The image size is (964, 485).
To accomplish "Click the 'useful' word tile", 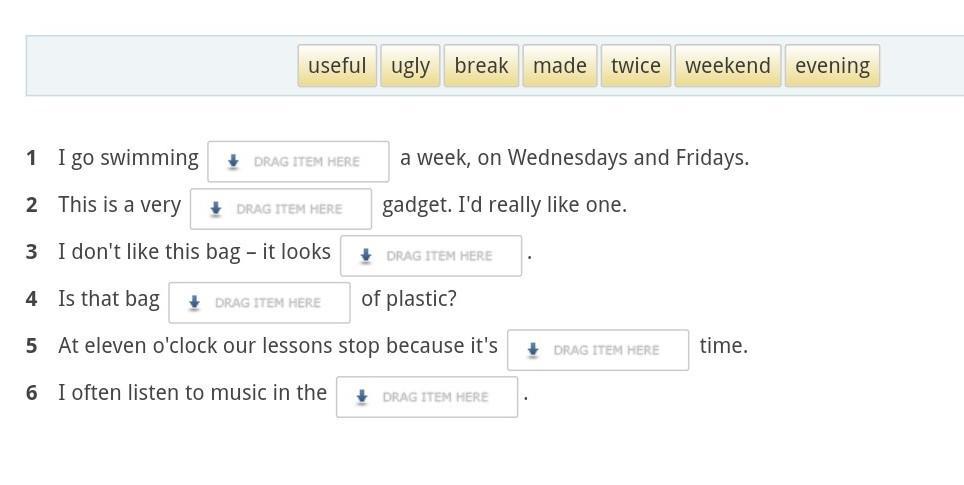I will [x=337, y=66].
